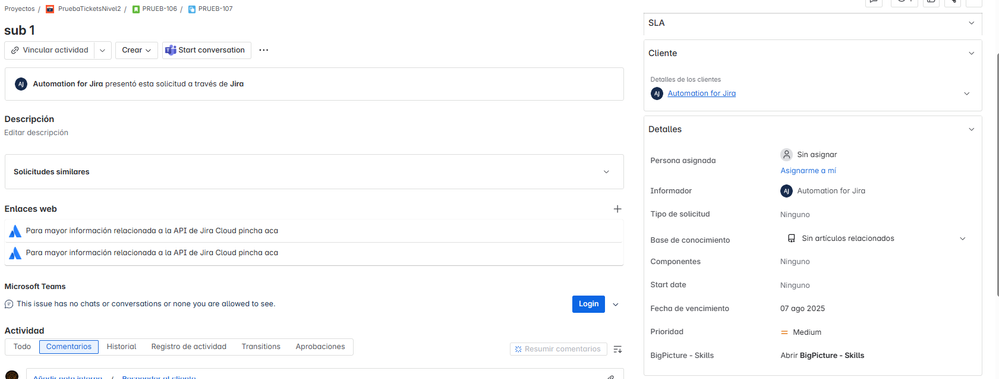Viewport: 999px width, 379px height.
Task: Click the PRUEB-107 subtask icon
Action: [191, 10]
